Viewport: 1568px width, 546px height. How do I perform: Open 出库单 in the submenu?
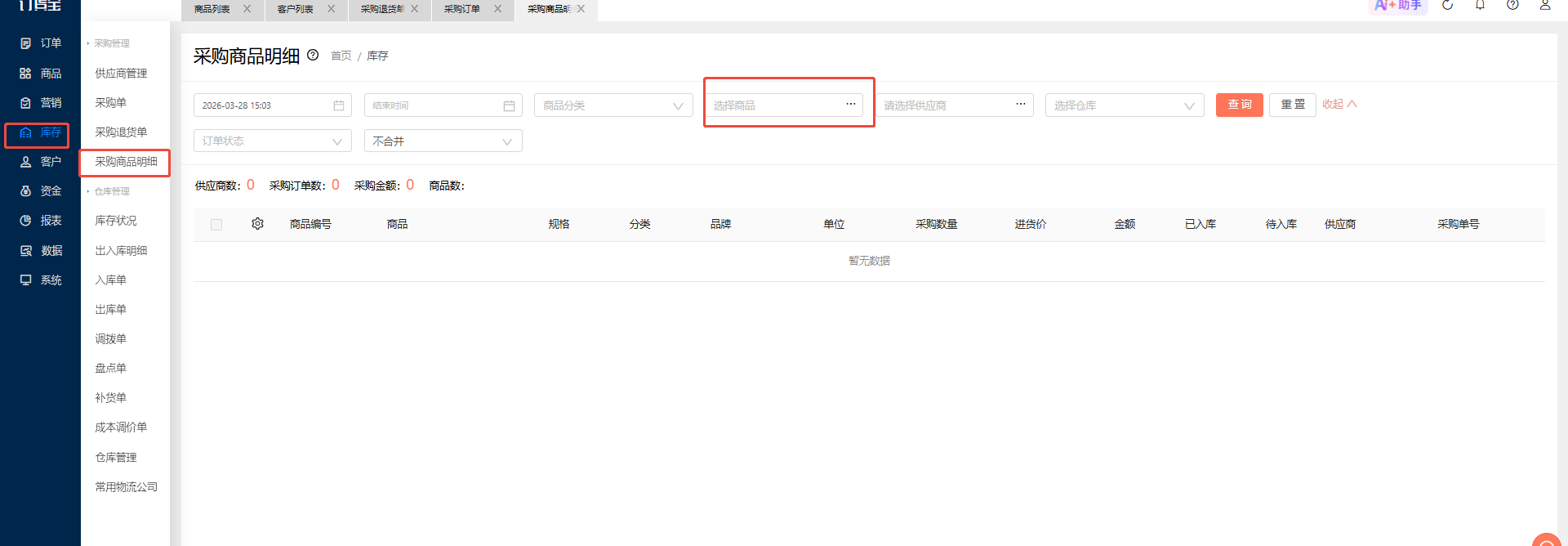[x=111, y=310]
